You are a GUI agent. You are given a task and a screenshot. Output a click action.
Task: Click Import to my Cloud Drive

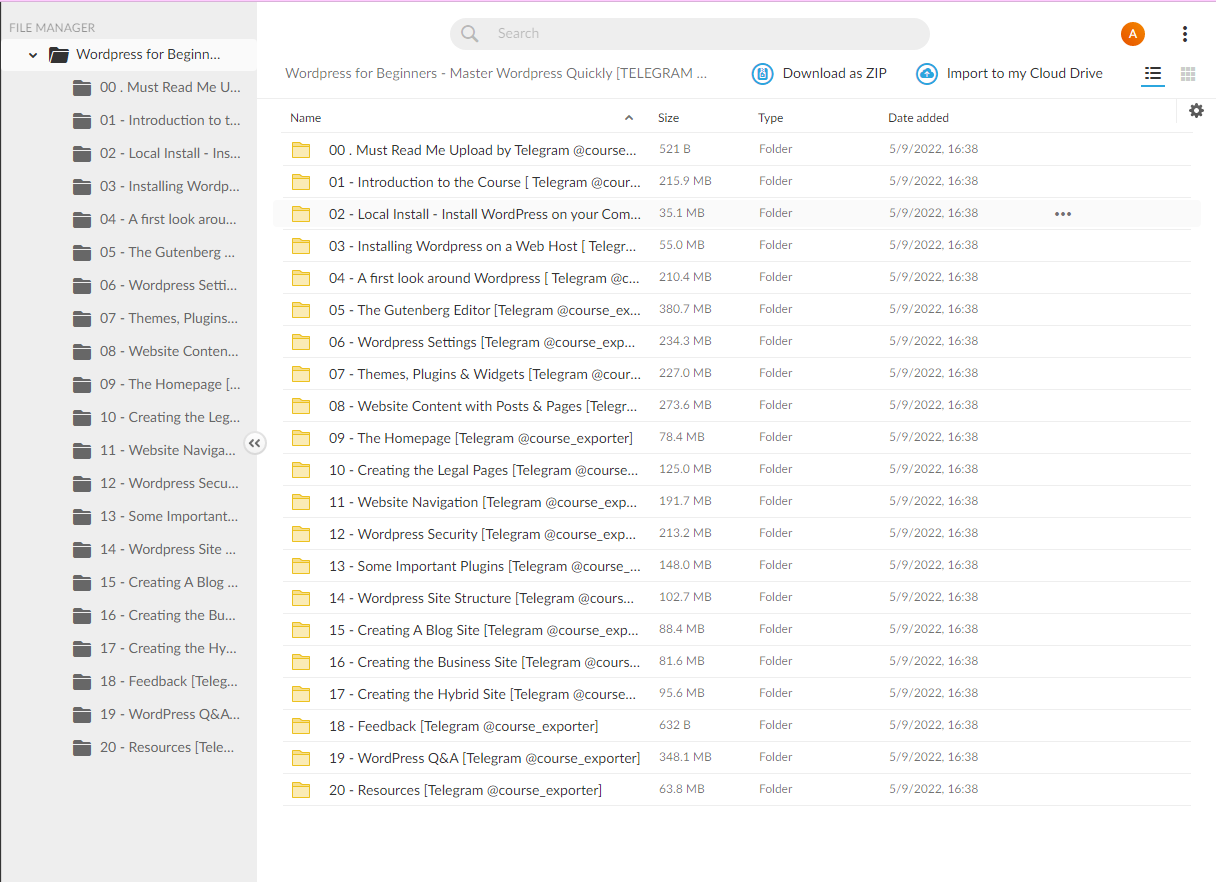(1009, 74)
